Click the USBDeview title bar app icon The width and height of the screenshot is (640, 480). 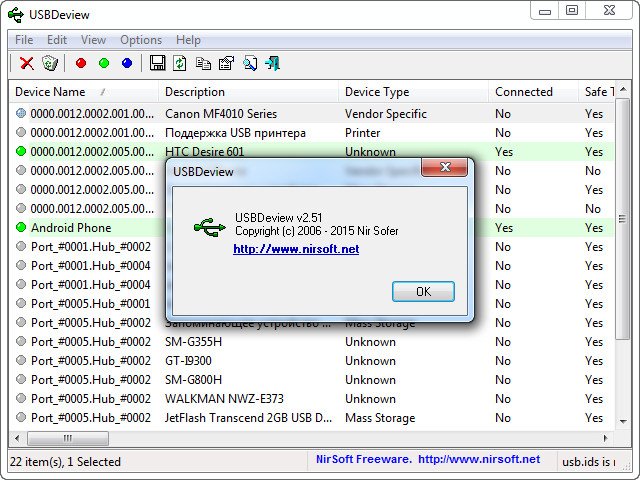coord(16,15)
